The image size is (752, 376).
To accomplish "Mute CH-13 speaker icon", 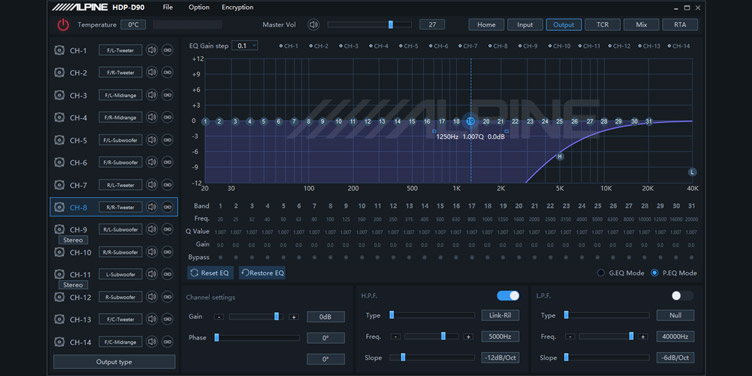I will [152, 319].
